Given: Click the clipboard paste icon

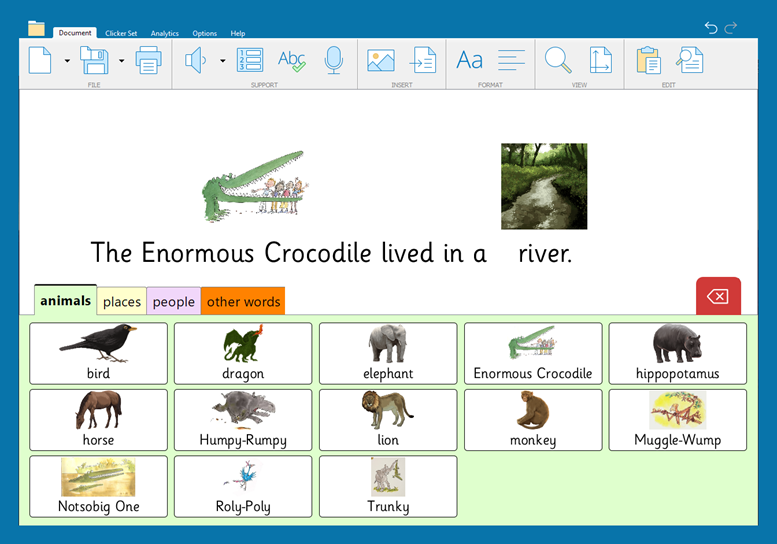Looking at the screenshot, I should click(x=648, y=61).
